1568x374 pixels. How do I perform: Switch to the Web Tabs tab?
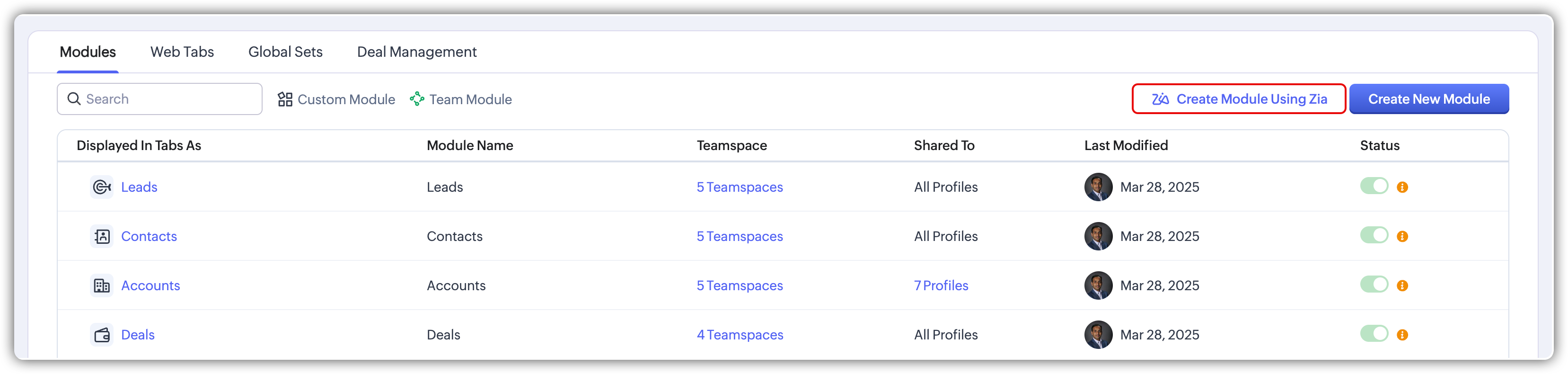click(182, 52)
